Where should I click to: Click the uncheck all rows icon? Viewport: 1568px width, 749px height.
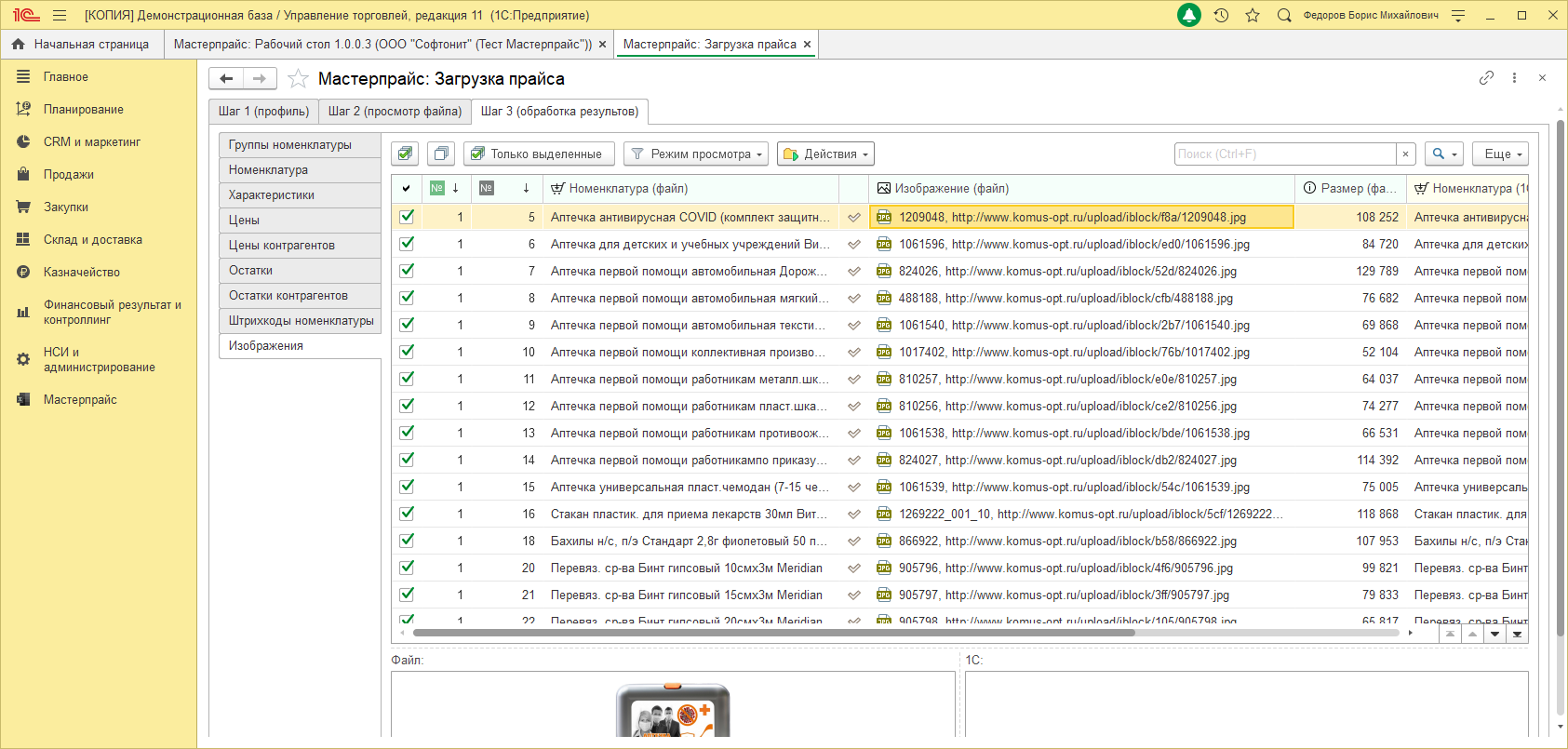click(x=441, y=154)
